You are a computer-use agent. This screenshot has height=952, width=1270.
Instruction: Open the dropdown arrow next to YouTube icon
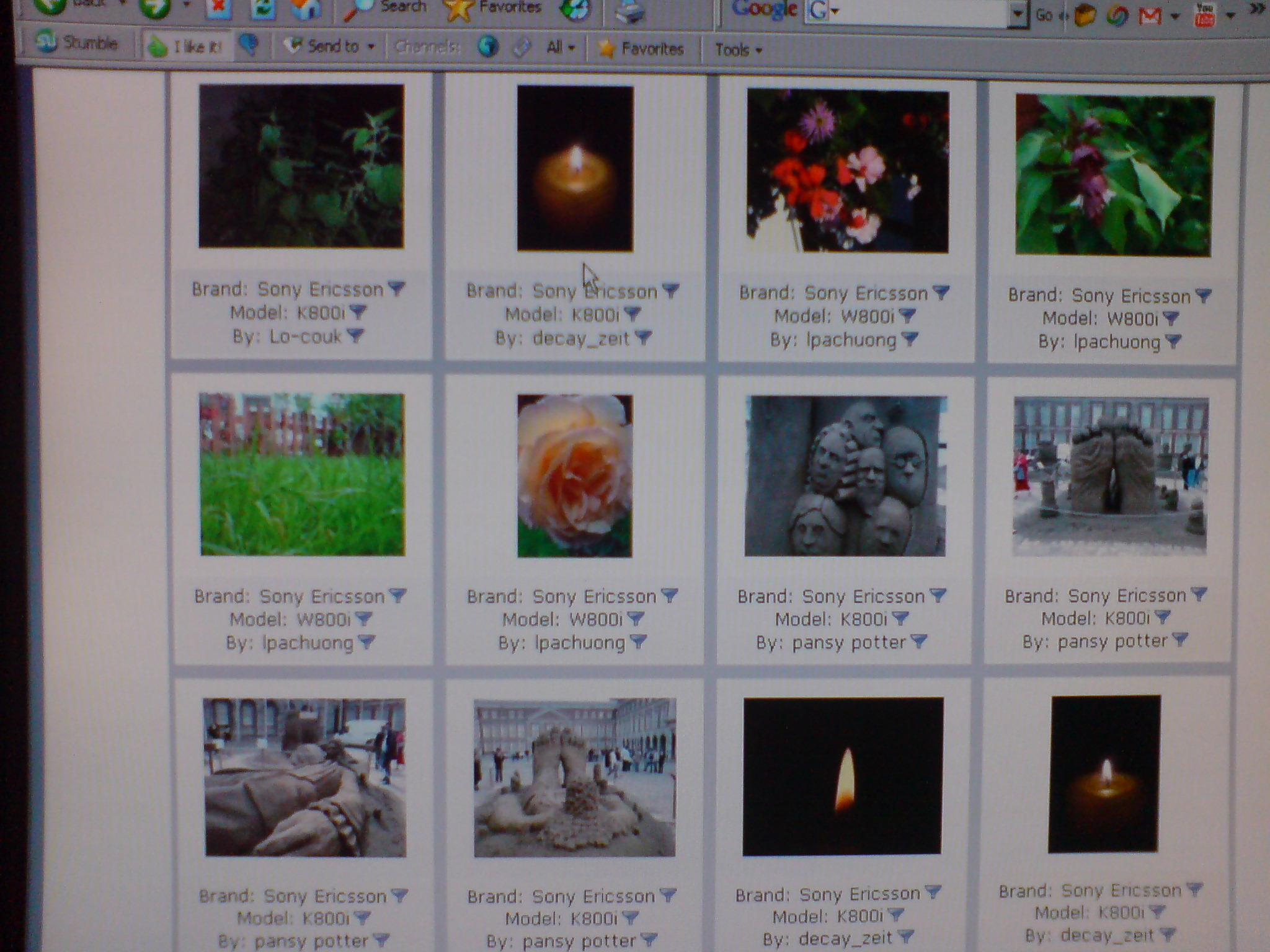[1231, 15]
